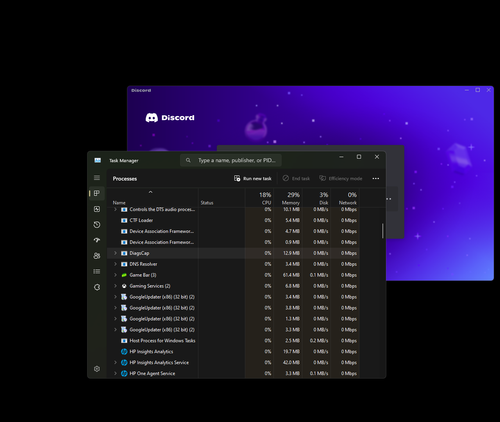500x422 pixels.
Task: Open the Task Manager hamburger navigation menu
Action: [x=97, y=178]
